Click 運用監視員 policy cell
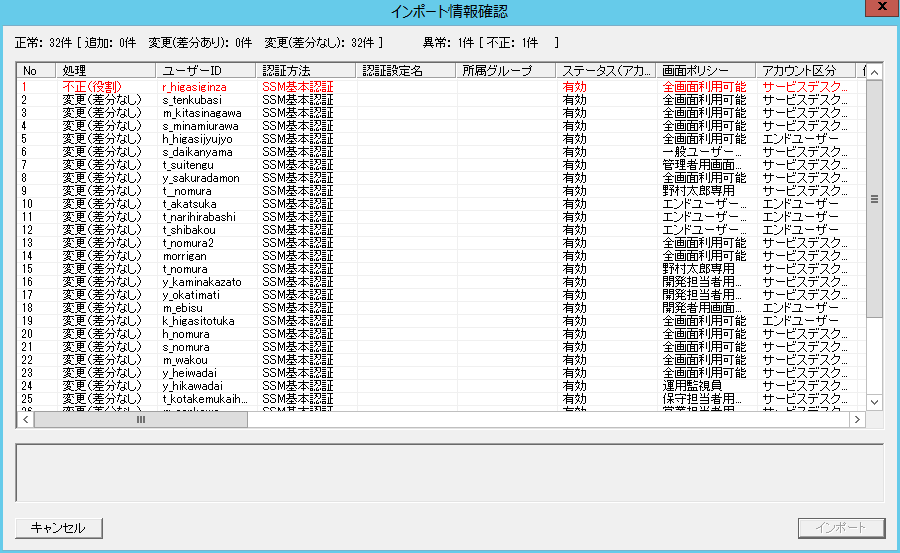 coord(692,386)
